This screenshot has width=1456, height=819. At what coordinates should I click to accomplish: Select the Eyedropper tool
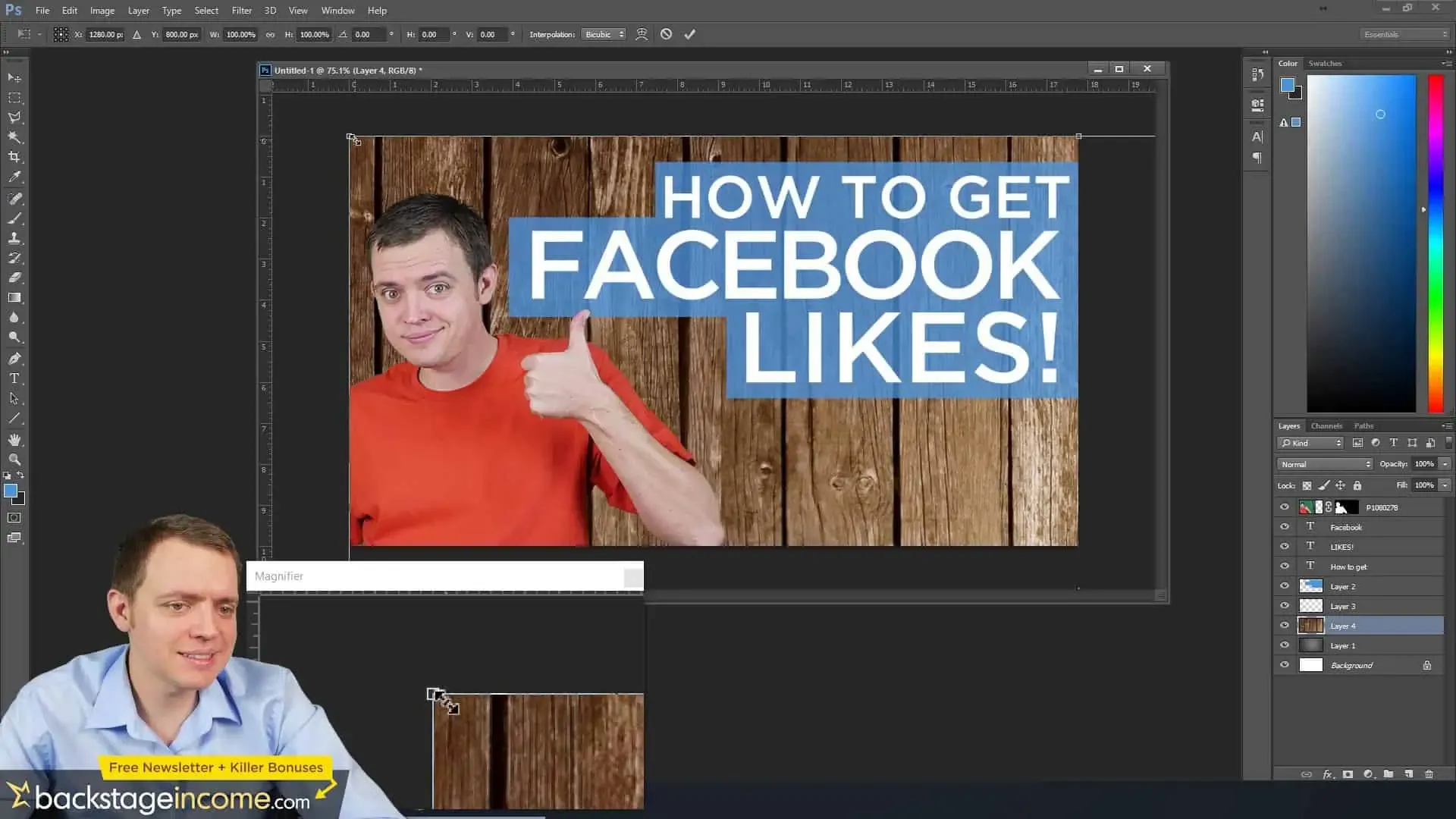point(14,177)
